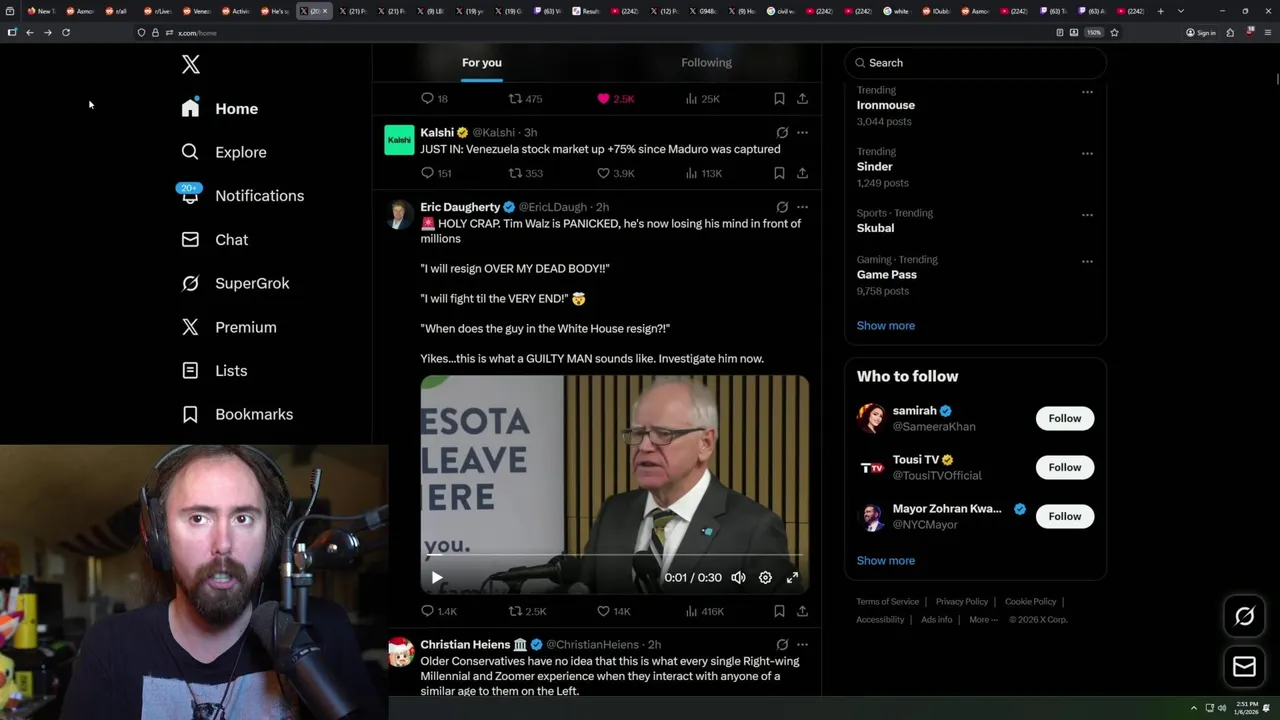Open Grok actions on Eric Daugherty post
This screenshot has width=1280, height=720.
pos(782,207)
